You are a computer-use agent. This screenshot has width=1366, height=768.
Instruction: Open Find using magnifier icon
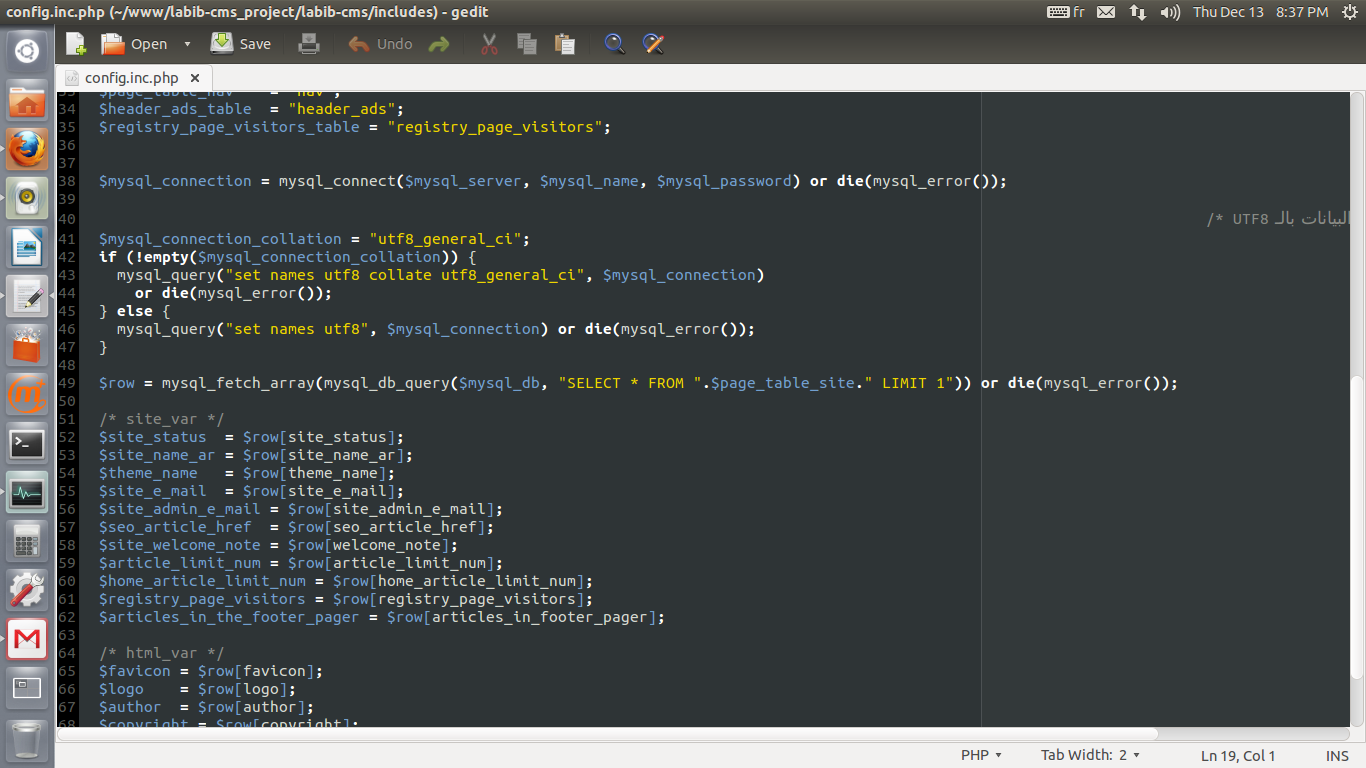[x=615, y=44]
